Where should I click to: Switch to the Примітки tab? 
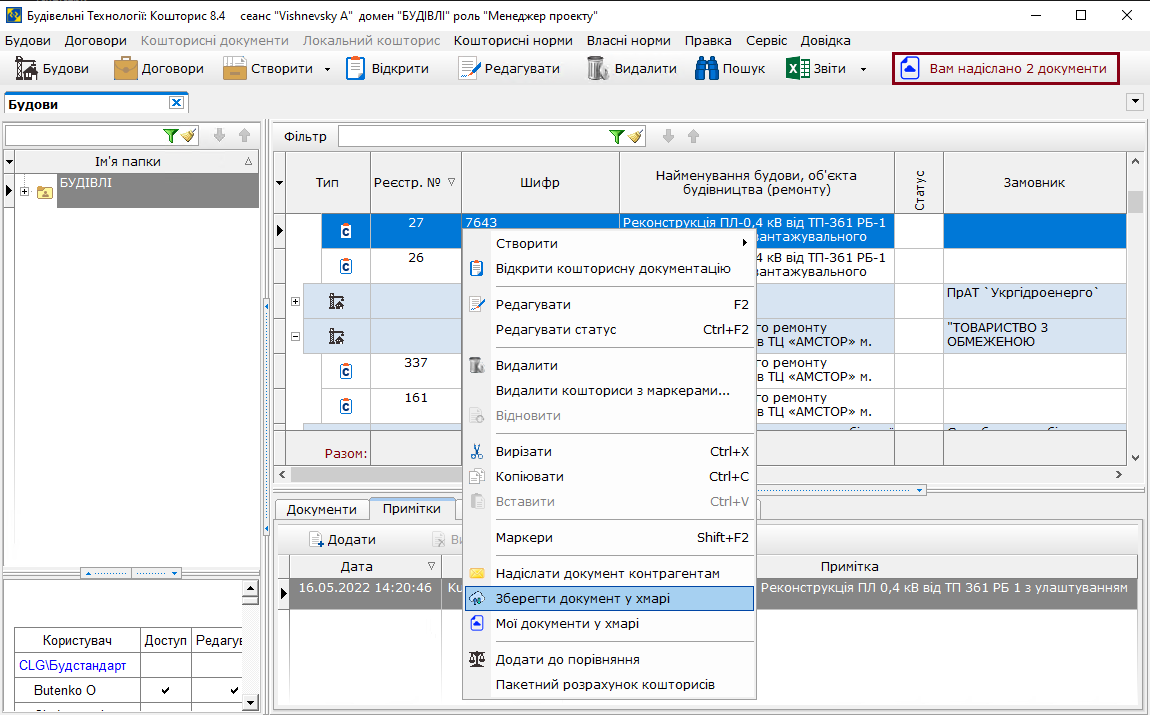tap(411, 508)
